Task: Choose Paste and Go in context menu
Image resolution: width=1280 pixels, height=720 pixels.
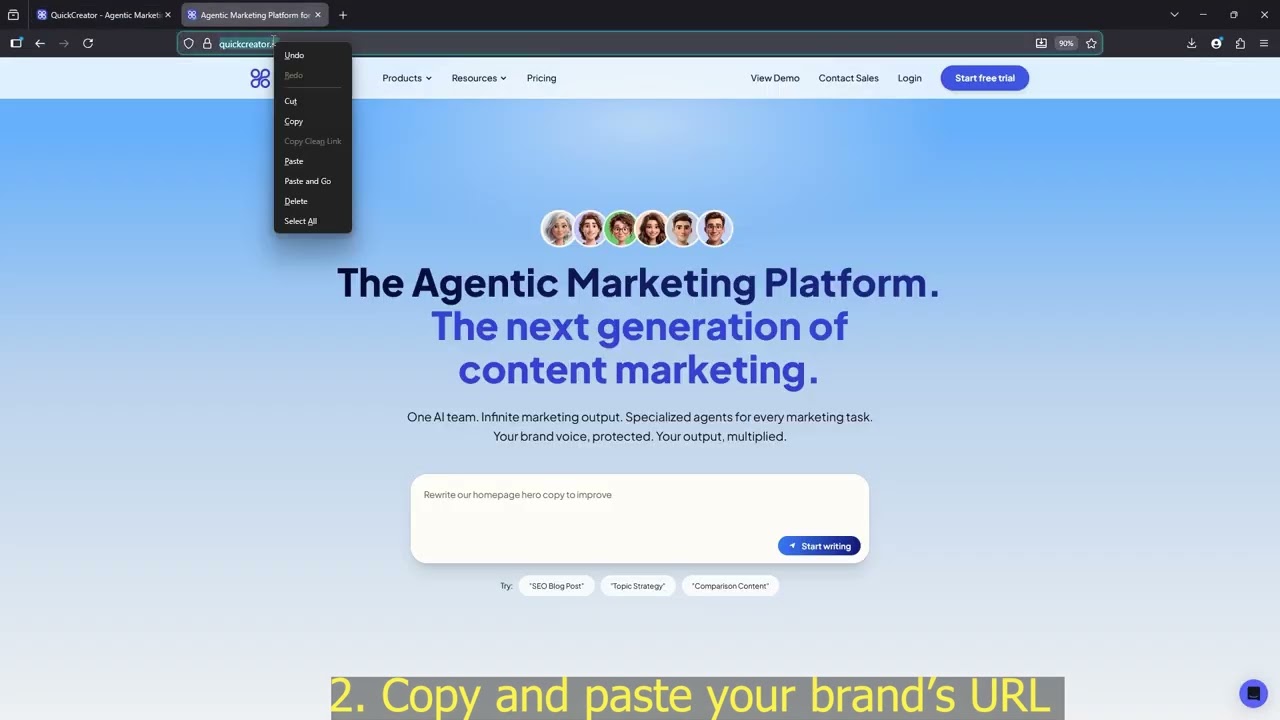Action: click(307, 181)
